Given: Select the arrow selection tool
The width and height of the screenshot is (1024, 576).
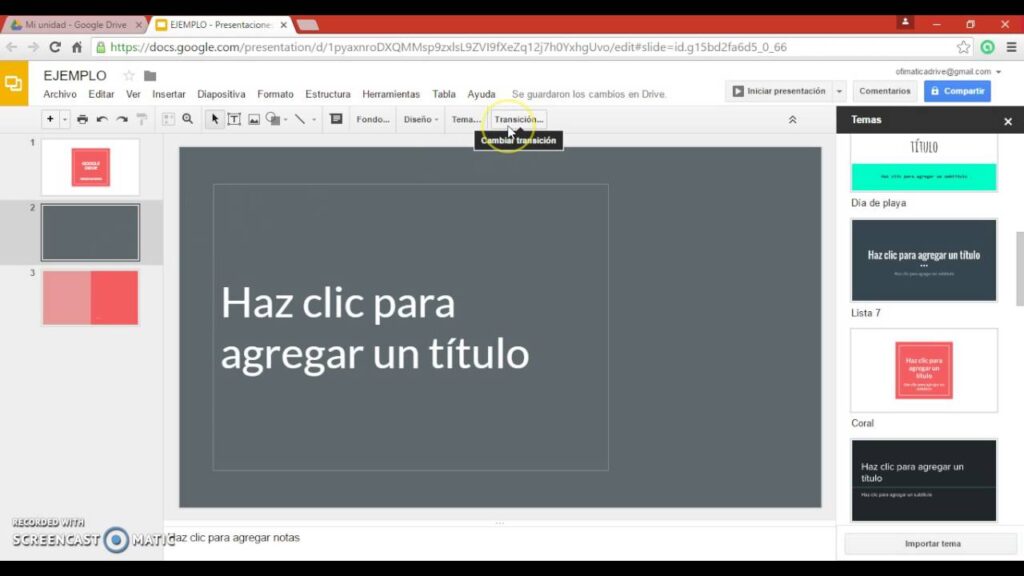Looking at the screenshot, I should point(214,119).
